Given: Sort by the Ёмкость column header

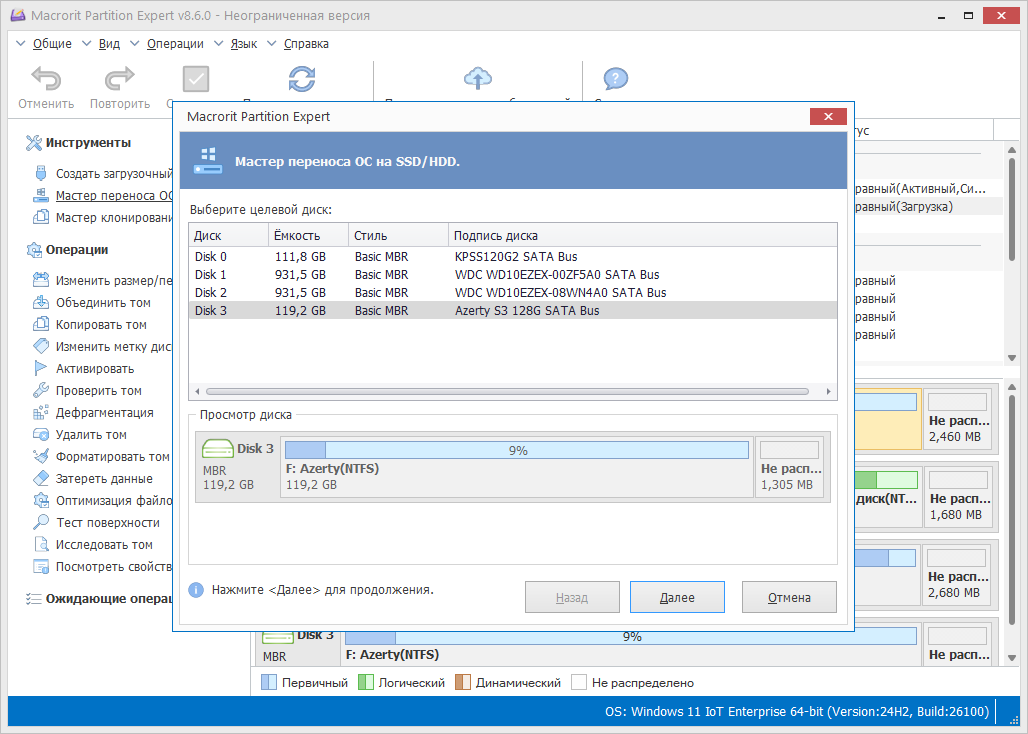Looking at the screenshot, I should [x=308, y=235].
